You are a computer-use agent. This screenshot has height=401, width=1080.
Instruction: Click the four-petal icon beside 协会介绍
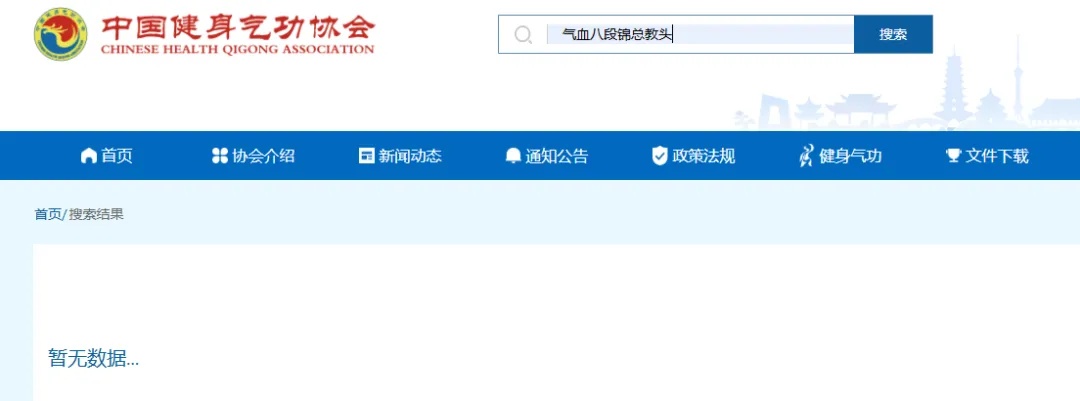(219, 156)
